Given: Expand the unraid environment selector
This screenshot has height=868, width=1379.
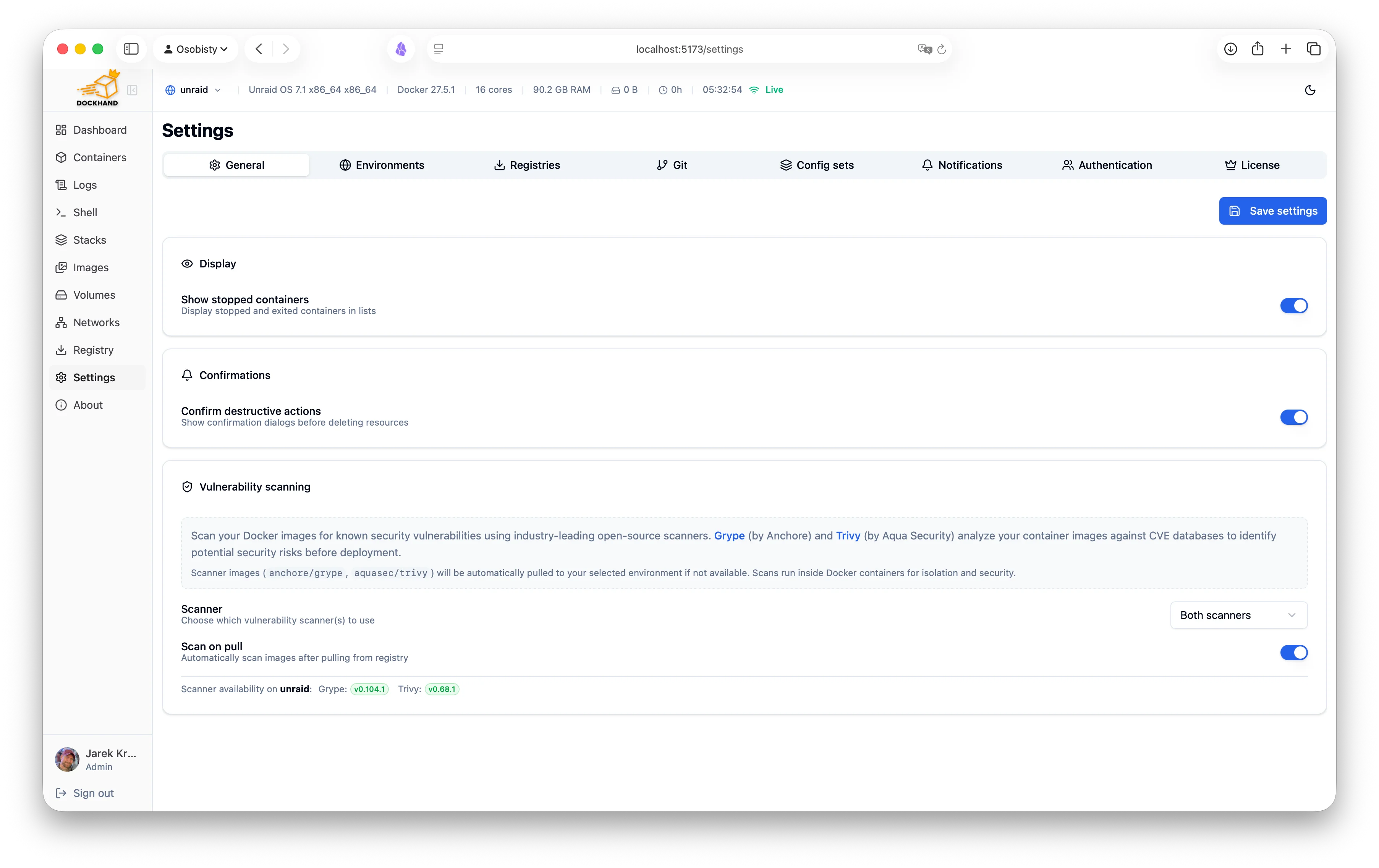Looking at the screenshot, I should tap(194, 90).
